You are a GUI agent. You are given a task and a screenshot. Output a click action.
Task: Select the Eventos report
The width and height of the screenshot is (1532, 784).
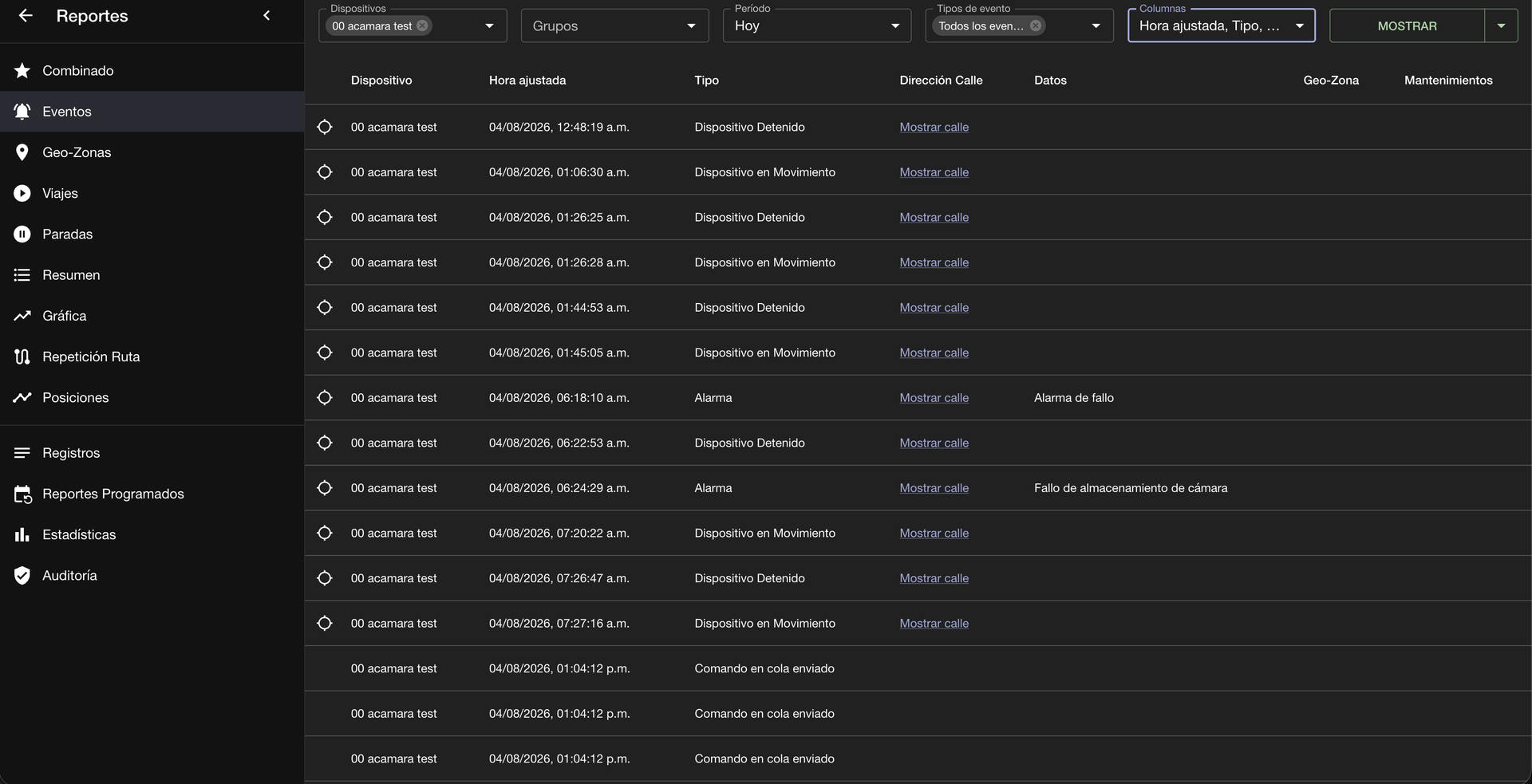152,112
